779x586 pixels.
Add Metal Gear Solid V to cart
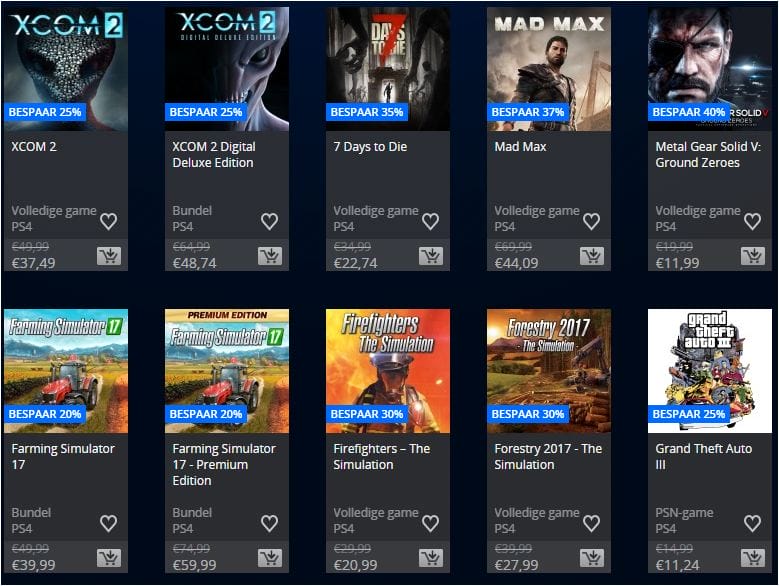click(753, 256)
